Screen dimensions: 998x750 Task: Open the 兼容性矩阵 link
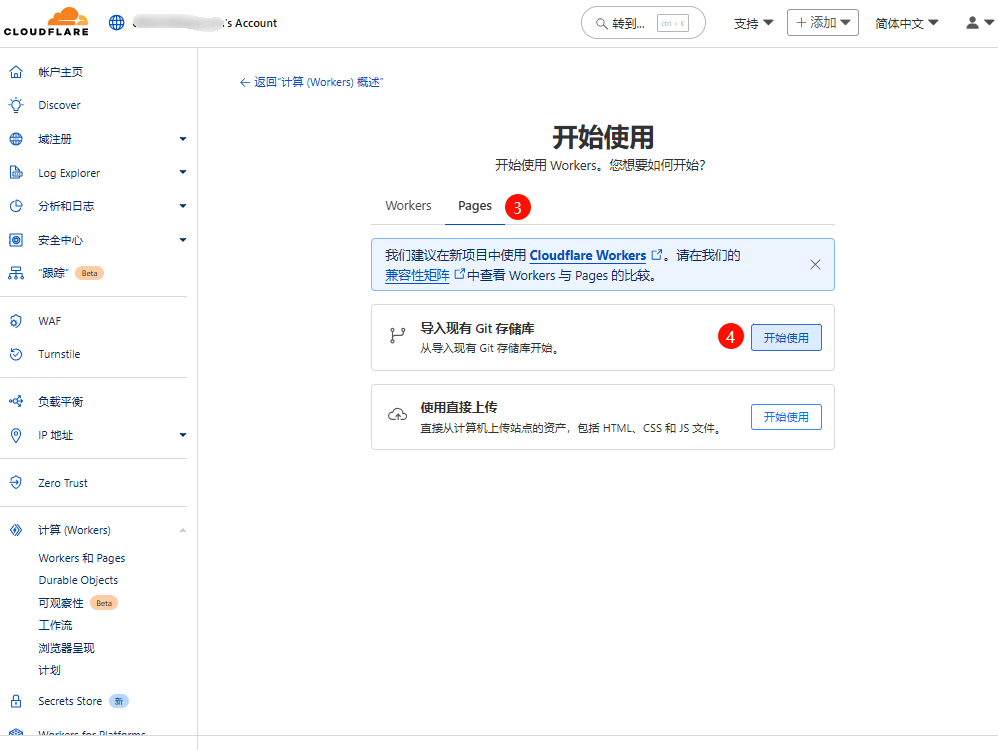417,275
